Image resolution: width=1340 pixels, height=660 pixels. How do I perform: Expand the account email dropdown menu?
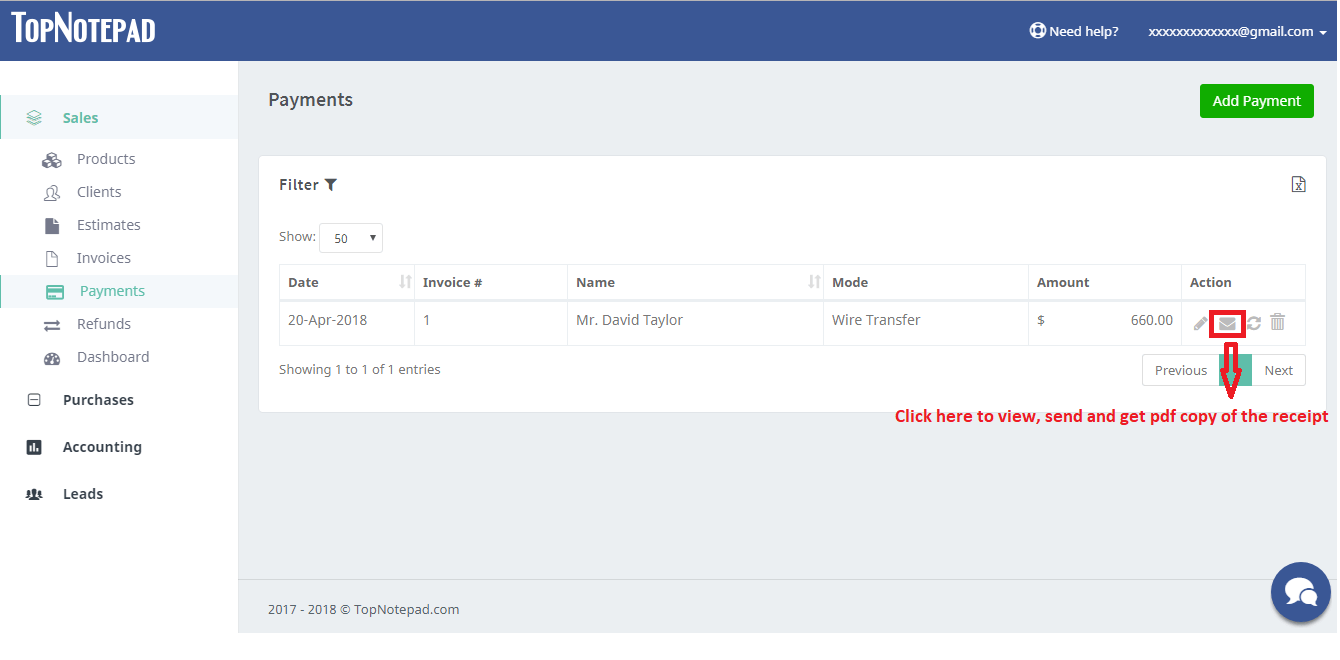pos(1237,31)
